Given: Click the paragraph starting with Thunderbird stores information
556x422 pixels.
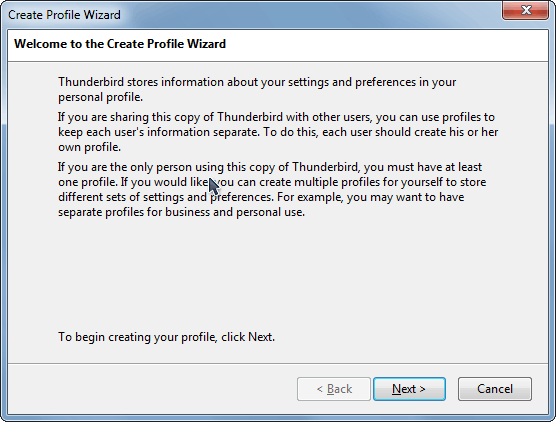Looking at the screenshot, I should tap(257, 89).
